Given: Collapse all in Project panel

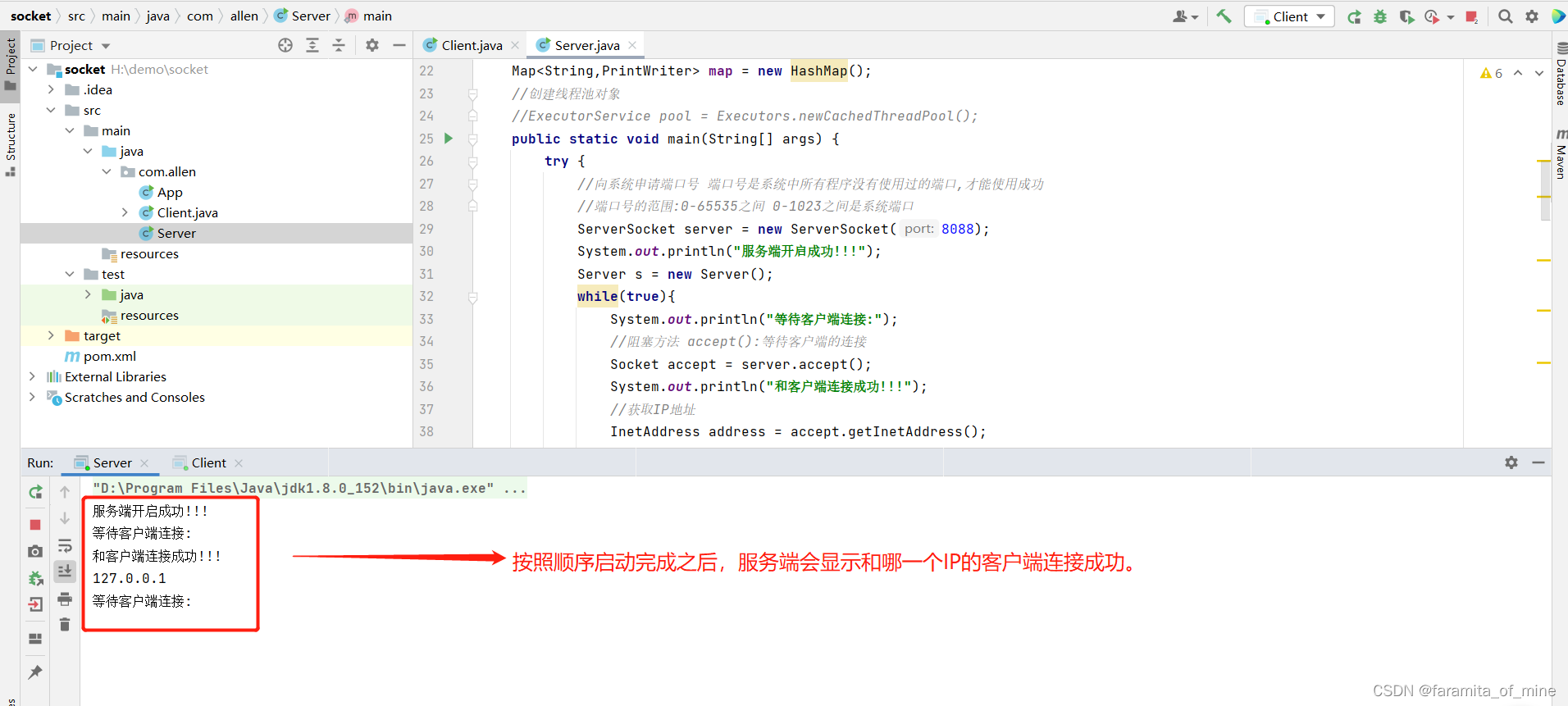Looking at the screenshot, I should click(x=339, y=45).
